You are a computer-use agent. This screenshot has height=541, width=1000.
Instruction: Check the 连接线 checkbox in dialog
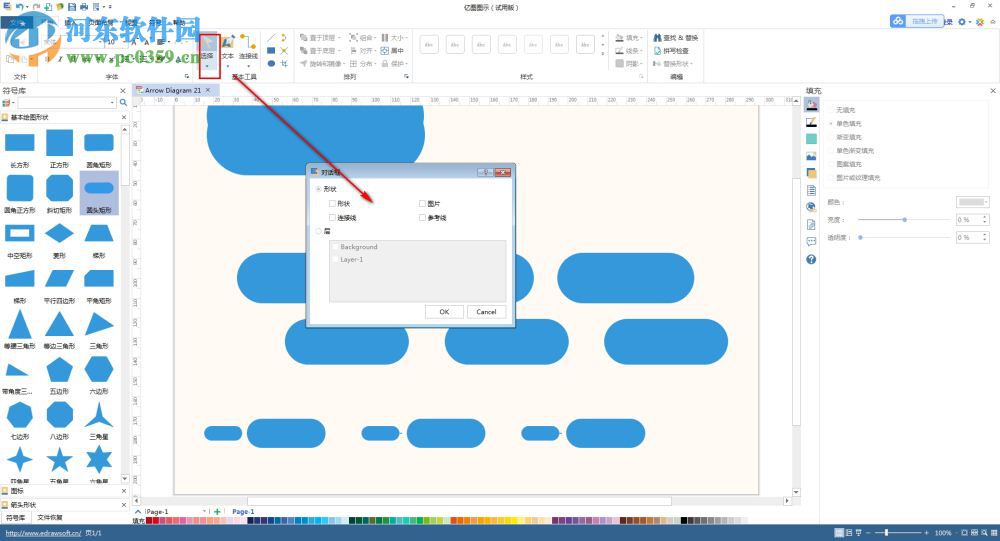pos(332,218)
